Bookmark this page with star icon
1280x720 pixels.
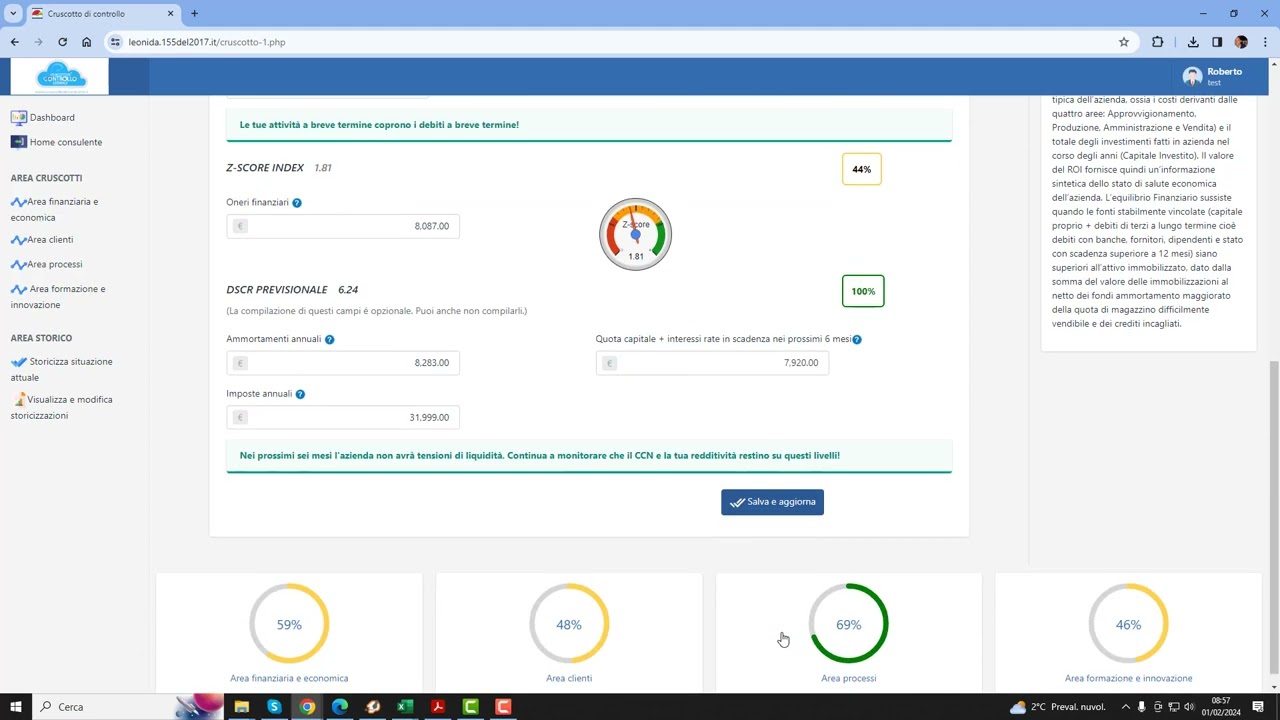coord(1124,42)
